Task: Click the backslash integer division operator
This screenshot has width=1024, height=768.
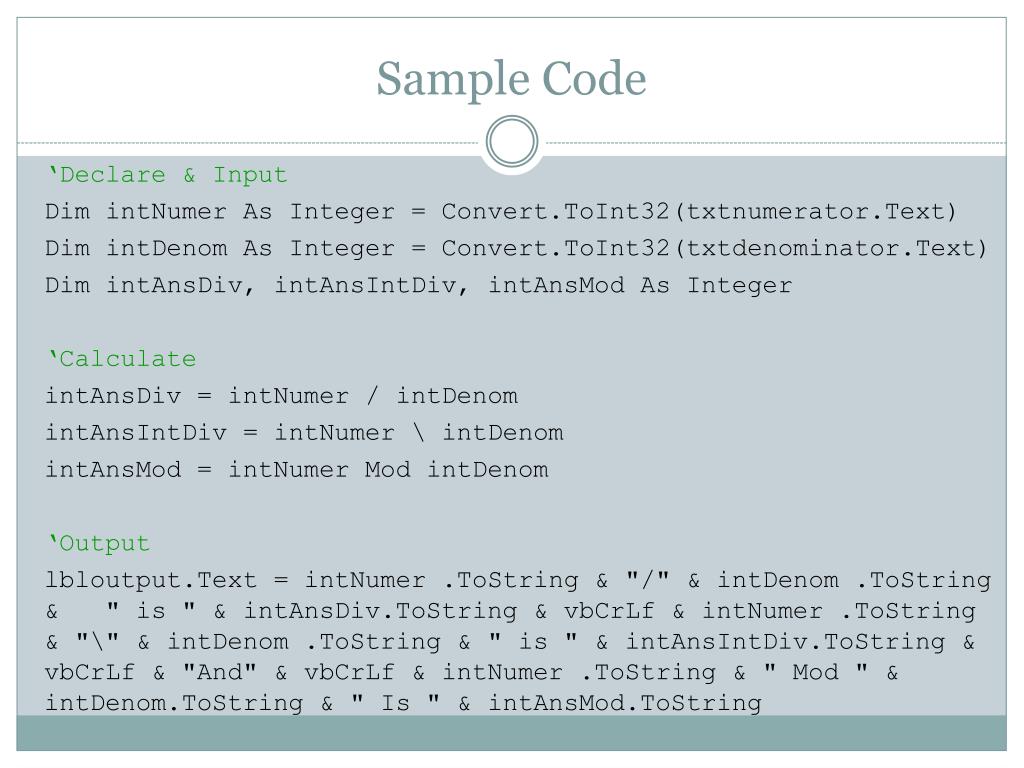Action: [419, 432]
